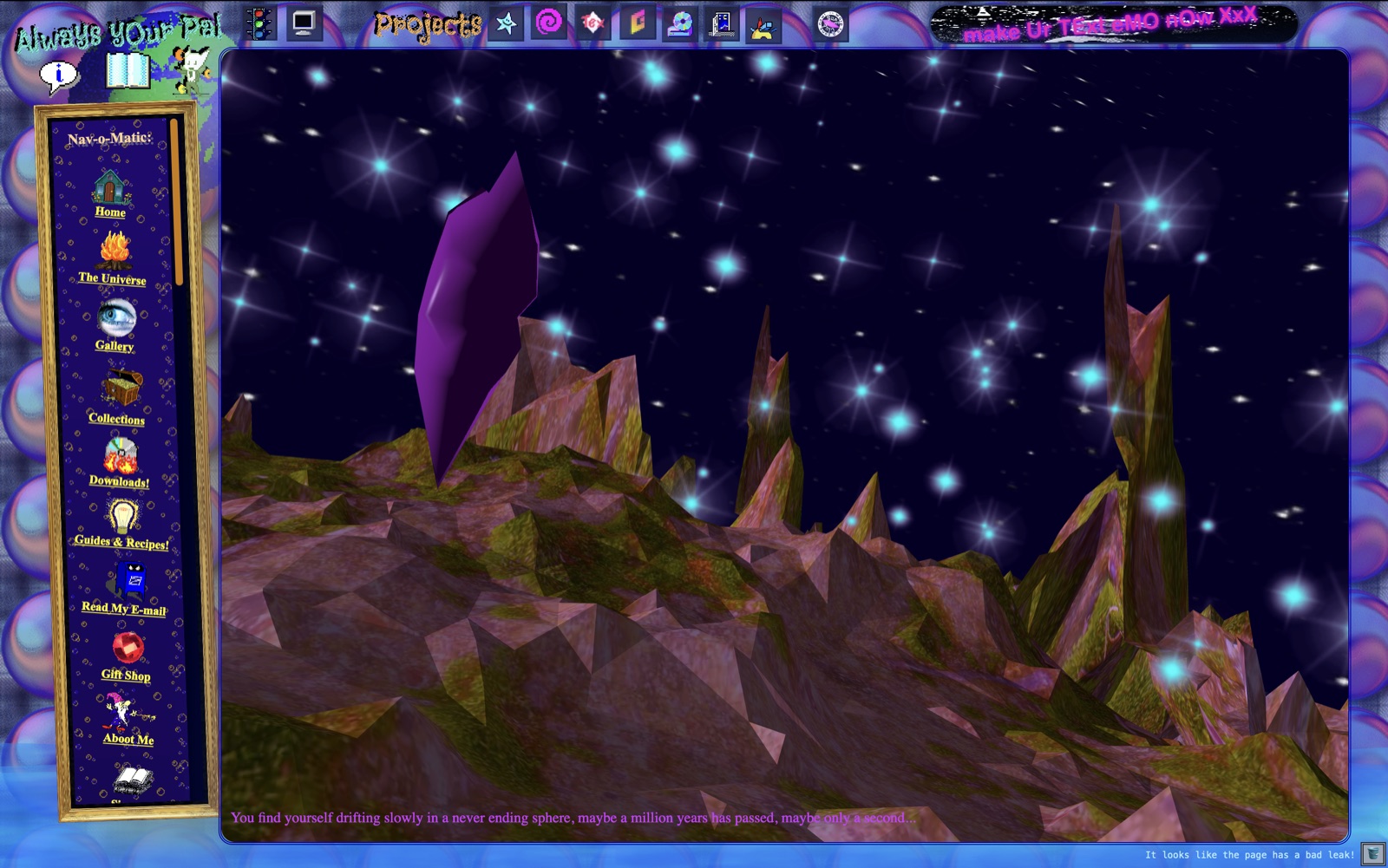Click the campfire icon in Nav-o-Matic
The image size is (1388, 868).
coord(115,251)
